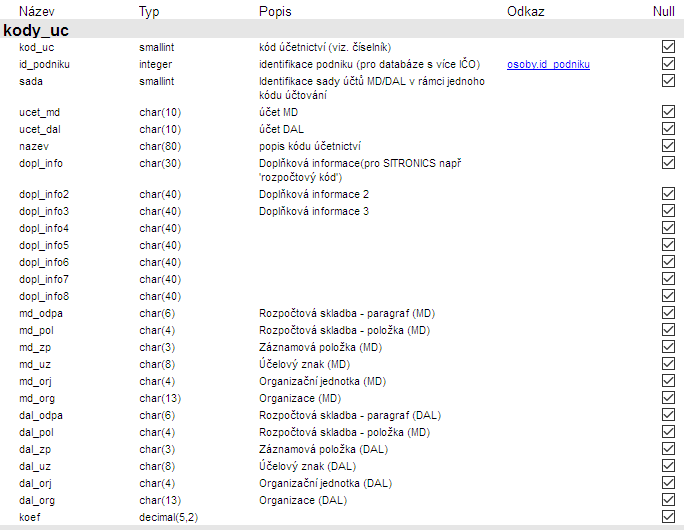Open the osoby.id_podniku link
This screenshot has height=530, width=684.
pos(548,65)
